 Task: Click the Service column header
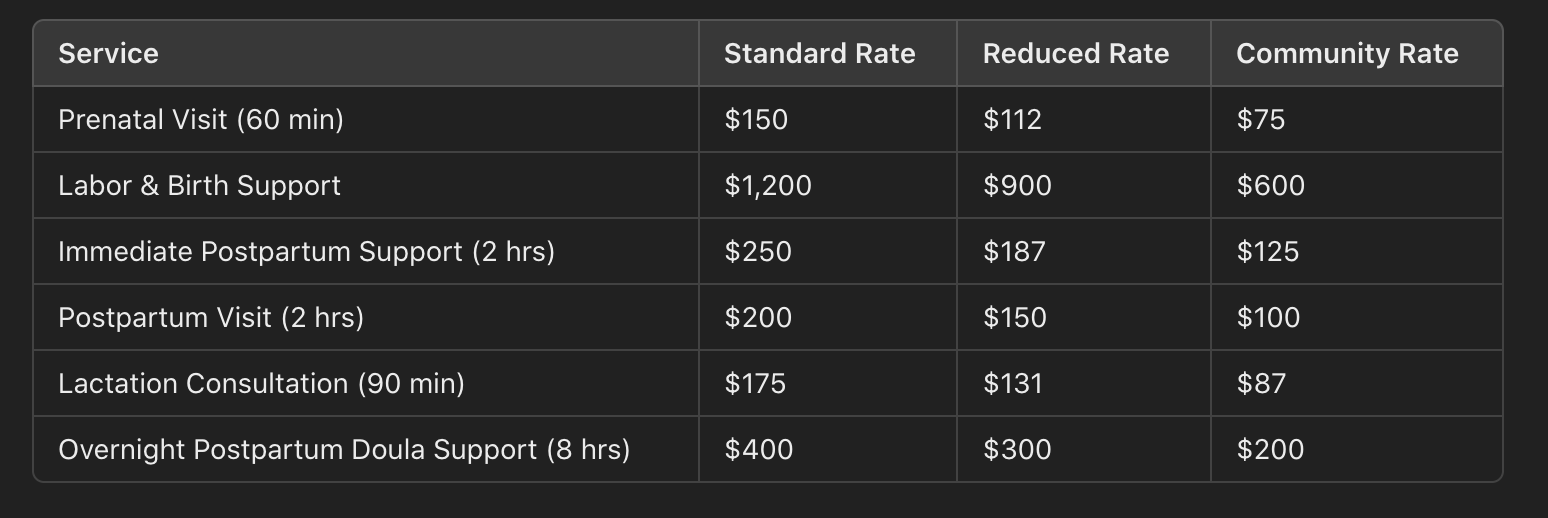click(x=366, y=53)
